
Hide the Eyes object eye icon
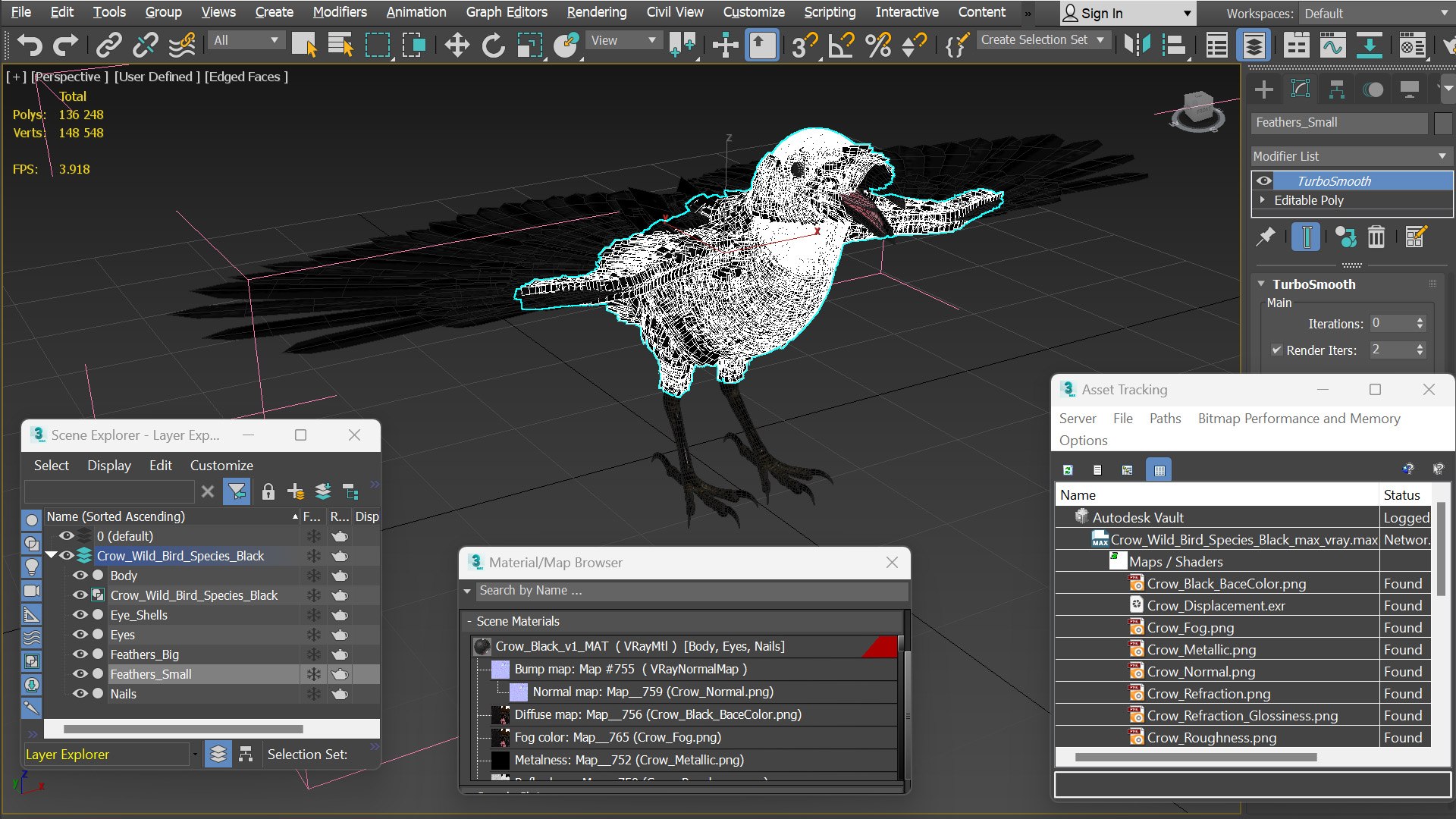(80, 635)
